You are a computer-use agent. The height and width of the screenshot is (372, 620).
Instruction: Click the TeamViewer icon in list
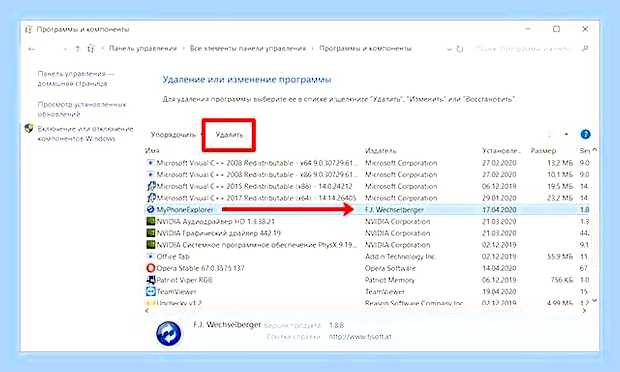(150, 292)
